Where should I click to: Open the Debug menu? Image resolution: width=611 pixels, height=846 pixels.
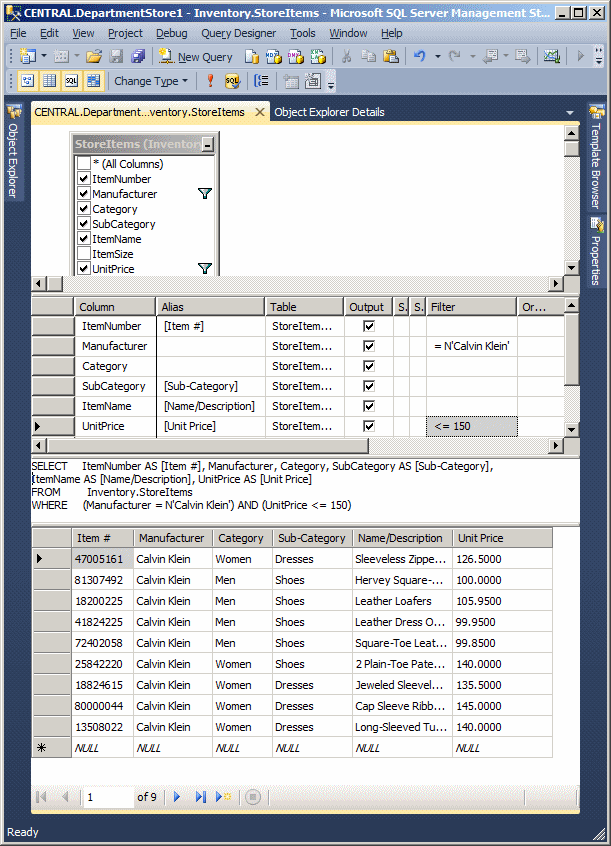click(x=172, y=33)
